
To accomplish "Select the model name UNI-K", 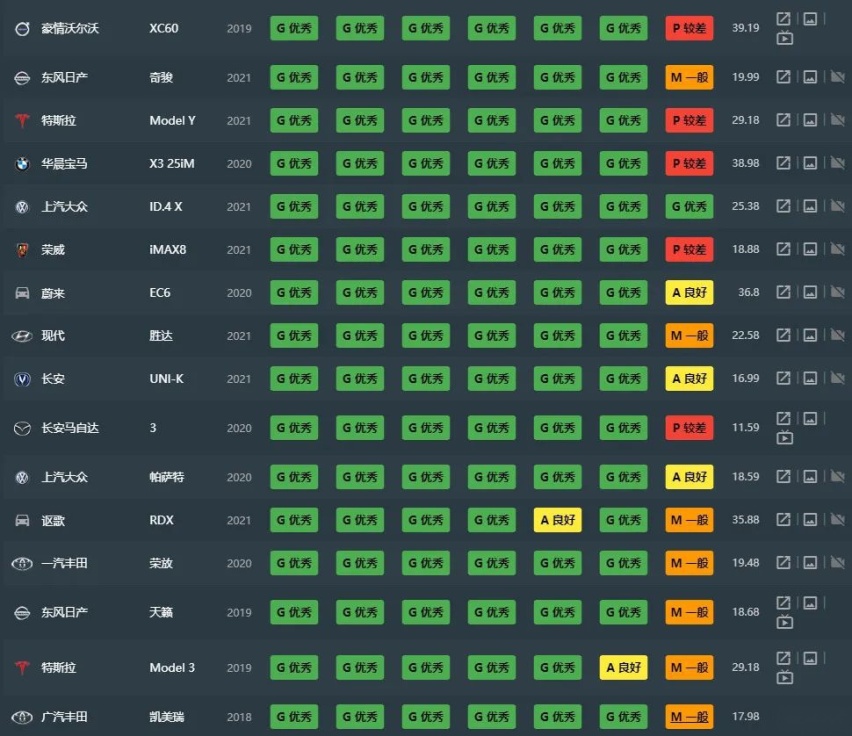I will click(166, 379).
